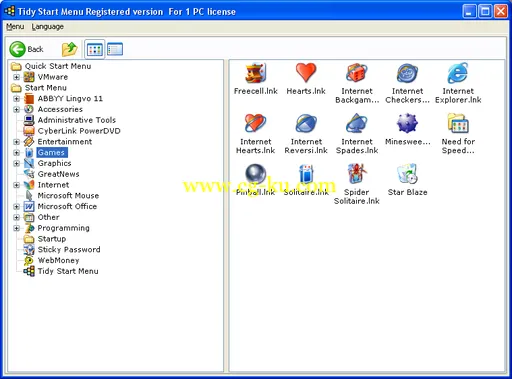
Task: Select the Start Menu folder in tree
Action: click(46, 88)
